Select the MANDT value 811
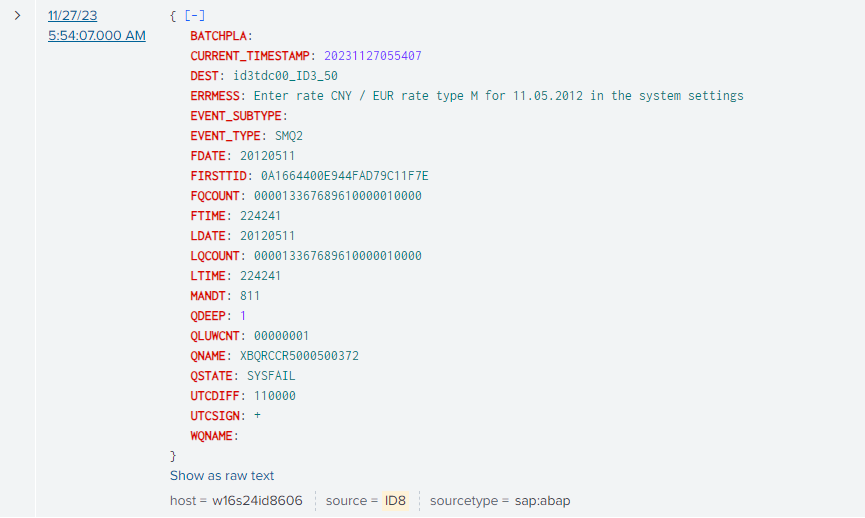Screen dimensions: 865x518 [x=250, y=296]
